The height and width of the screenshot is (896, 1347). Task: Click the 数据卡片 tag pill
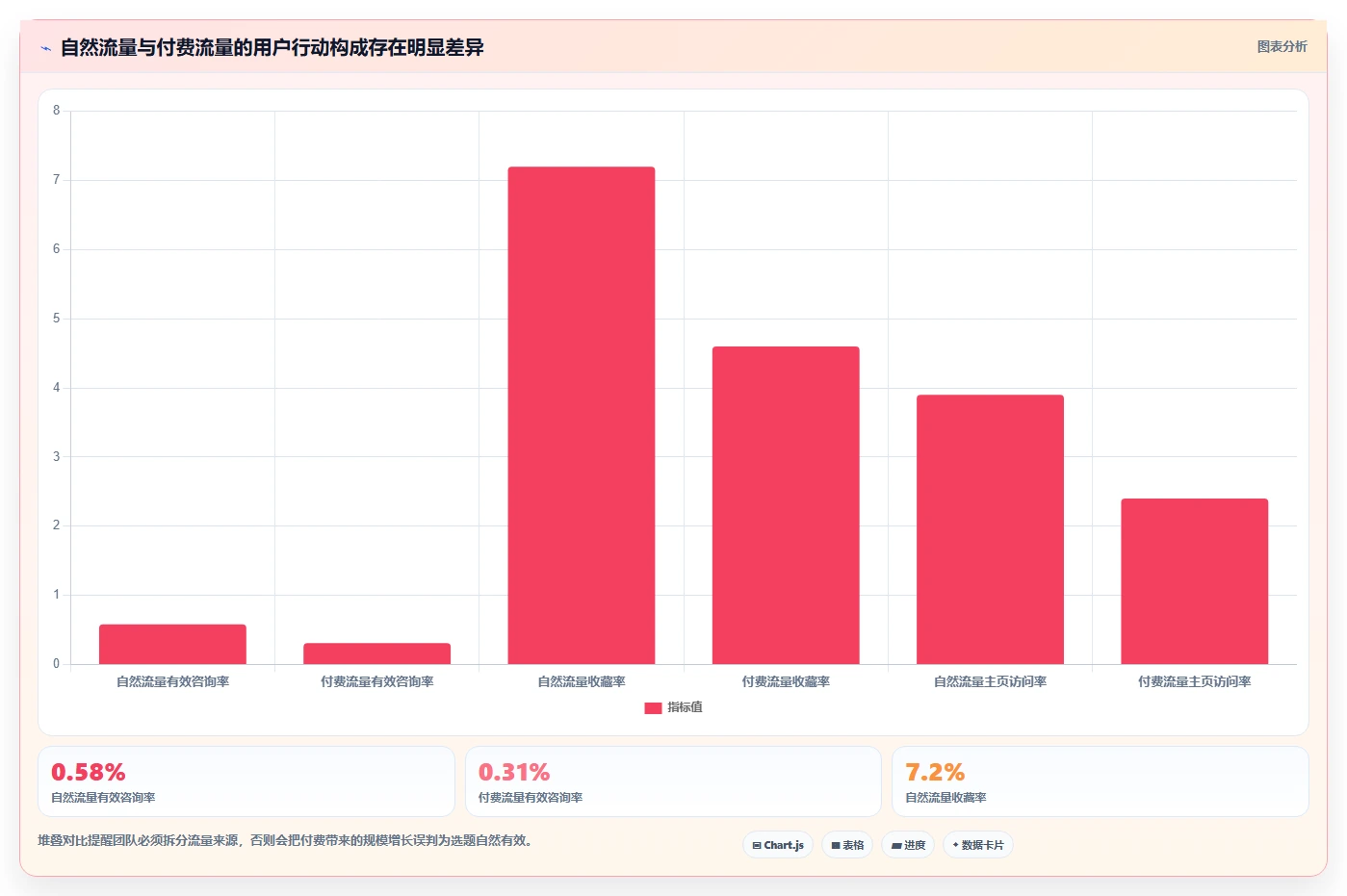978,845
